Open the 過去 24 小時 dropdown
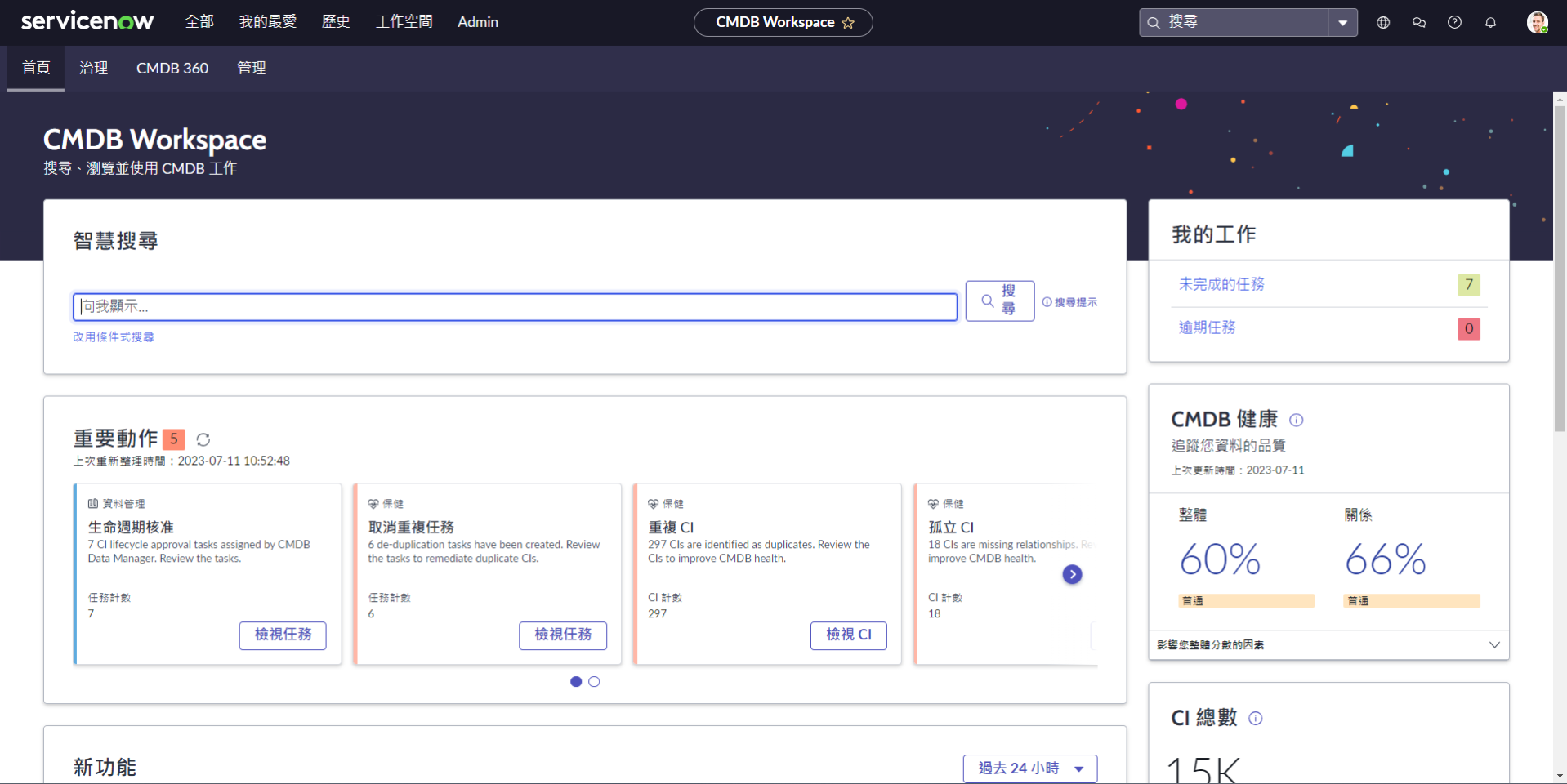 coord(1030,768)
